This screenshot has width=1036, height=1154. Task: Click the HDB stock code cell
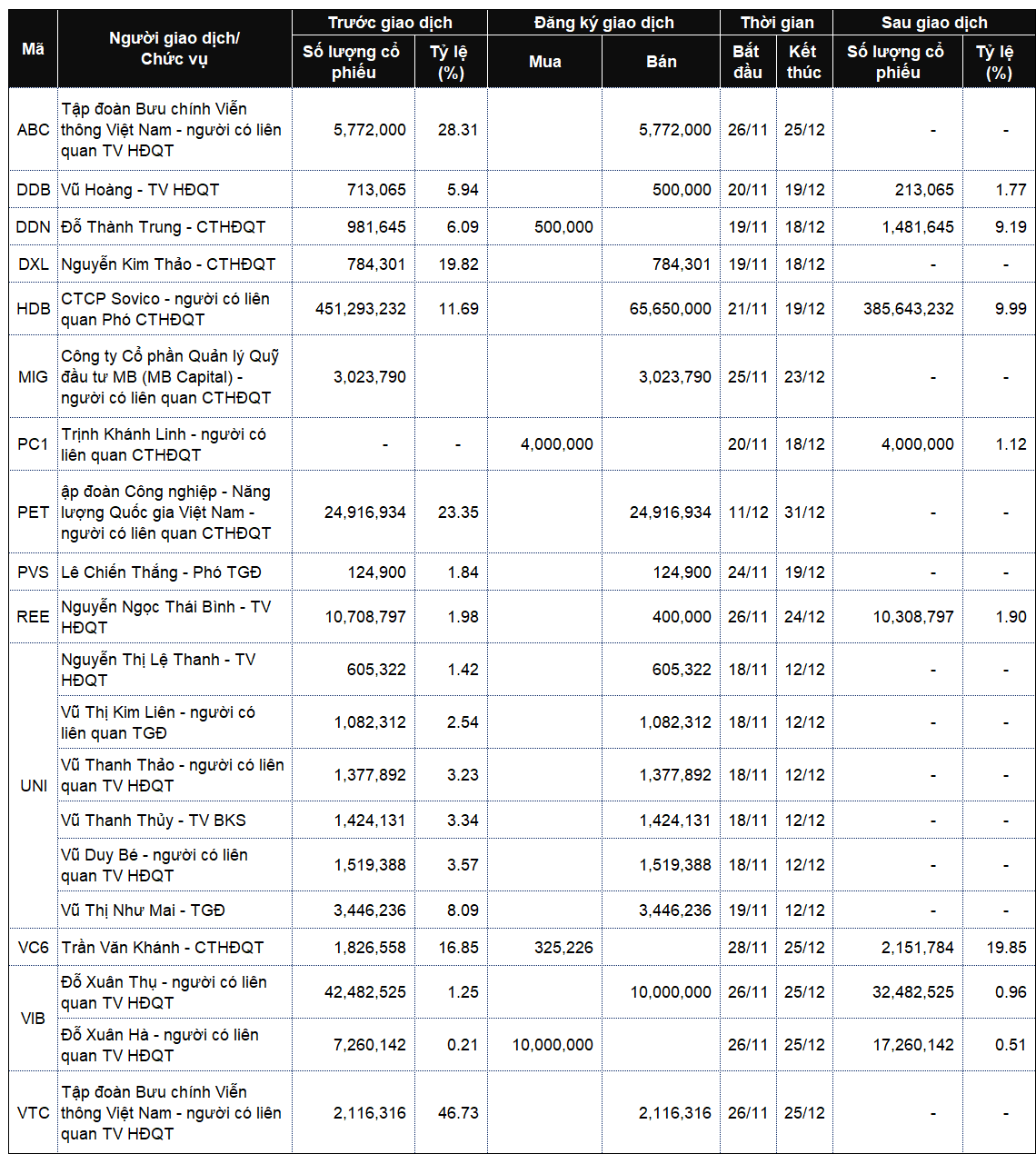click(34, 309)
